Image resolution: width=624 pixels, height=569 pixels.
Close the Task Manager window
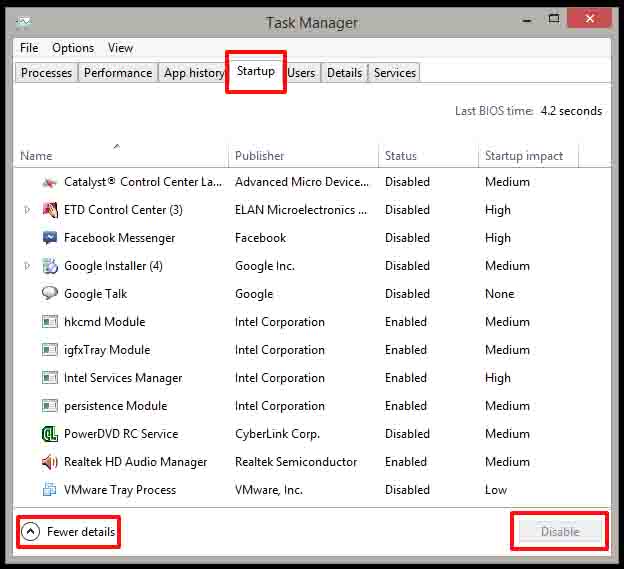tap(588, 19)
